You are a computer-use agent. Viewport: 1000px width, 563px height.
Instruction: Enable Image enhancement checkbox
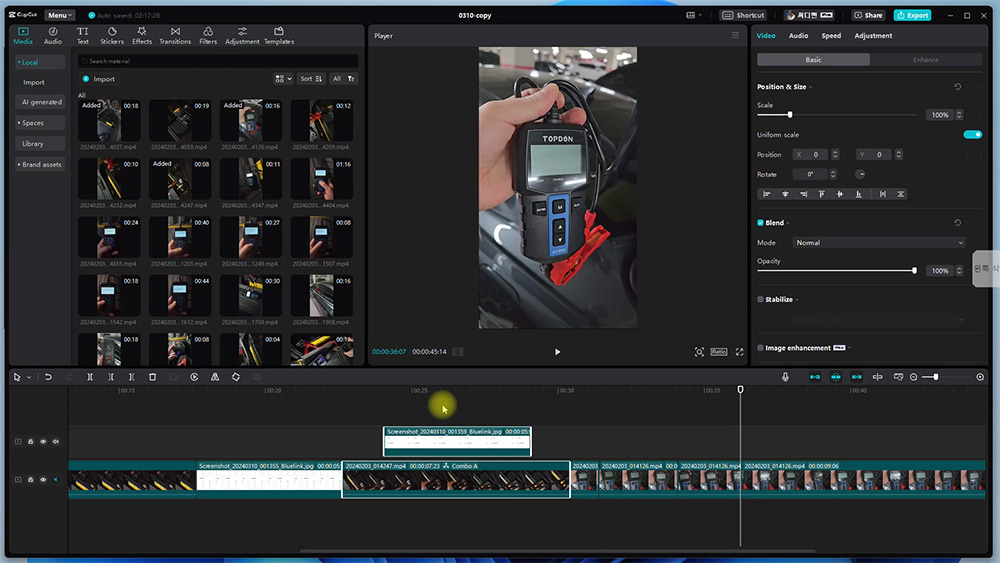[x=760, y=348]
